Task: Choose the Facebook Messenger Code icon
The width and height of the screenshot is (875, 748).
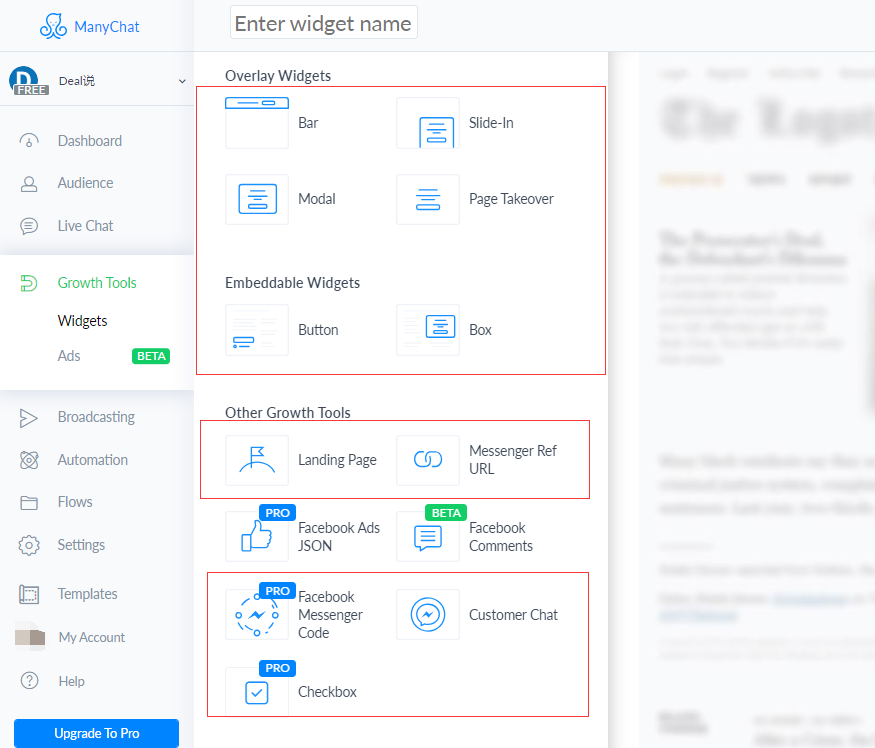Action: pos(257,615)
